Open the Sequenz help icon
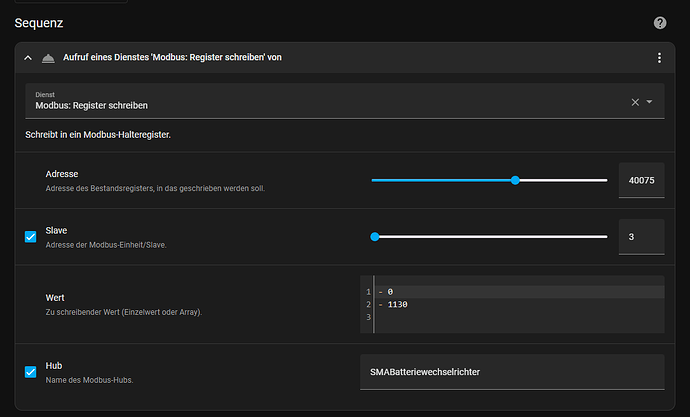Viewport: 690px width, 417px height. [x=660, y=23]
